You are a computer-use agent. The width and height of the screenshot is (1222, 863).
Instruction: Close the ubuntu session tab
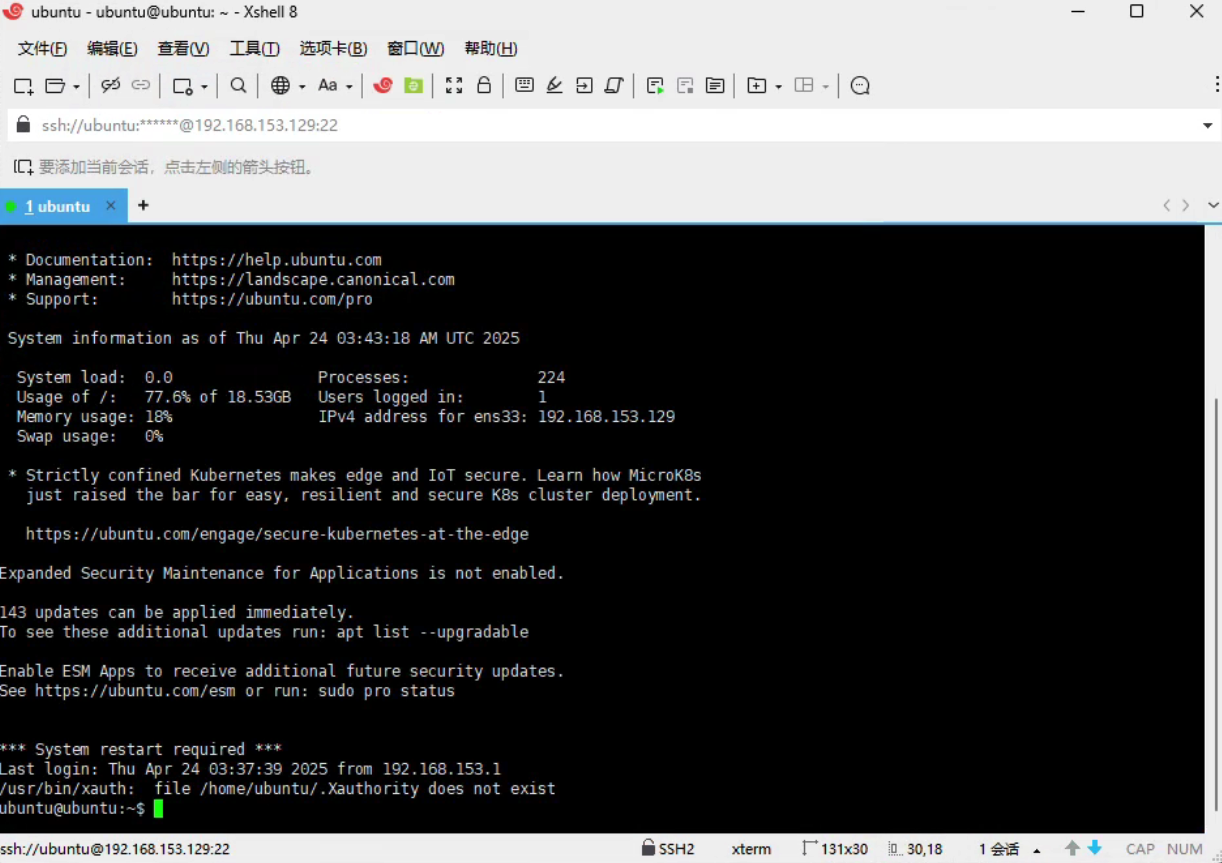click(x=111, y=205)
